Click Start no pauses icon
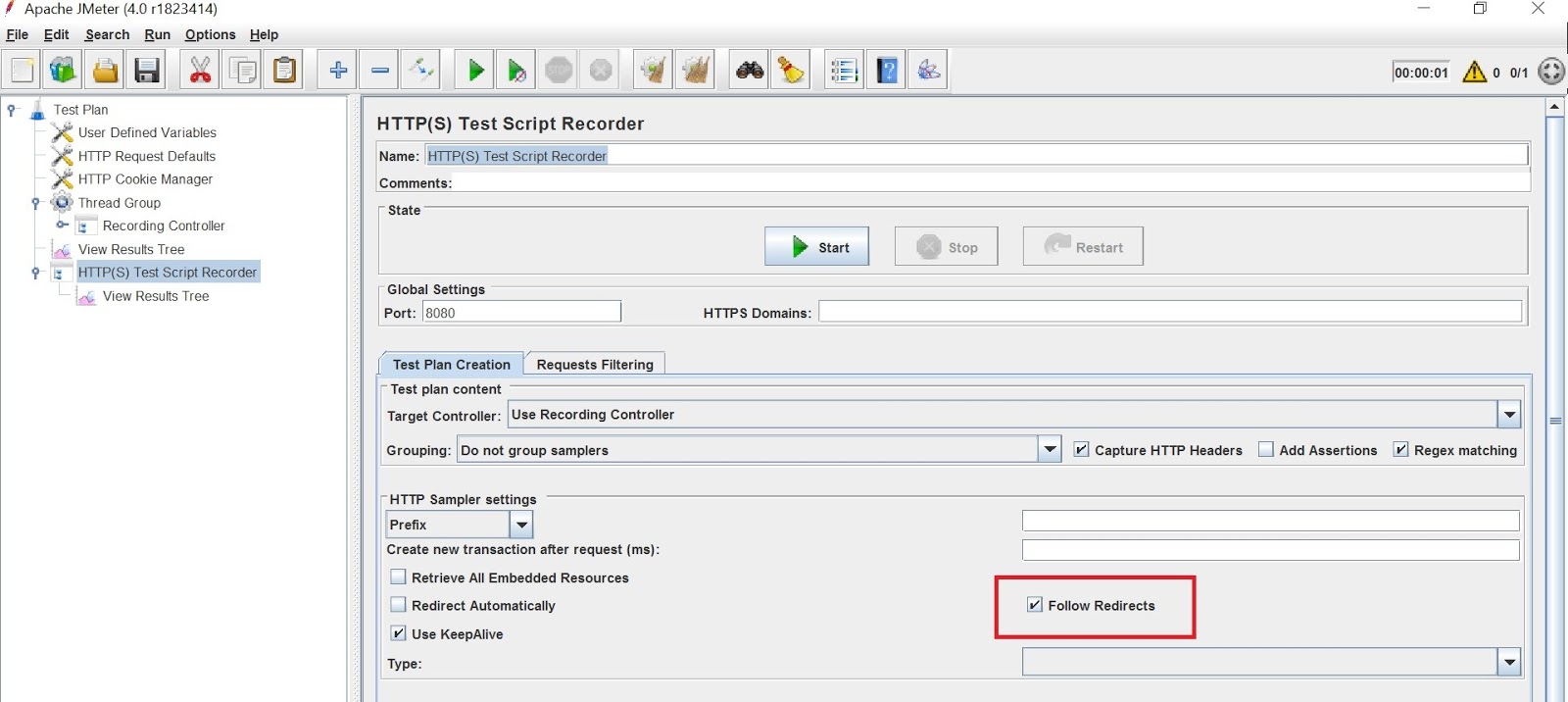 [516, 71]
